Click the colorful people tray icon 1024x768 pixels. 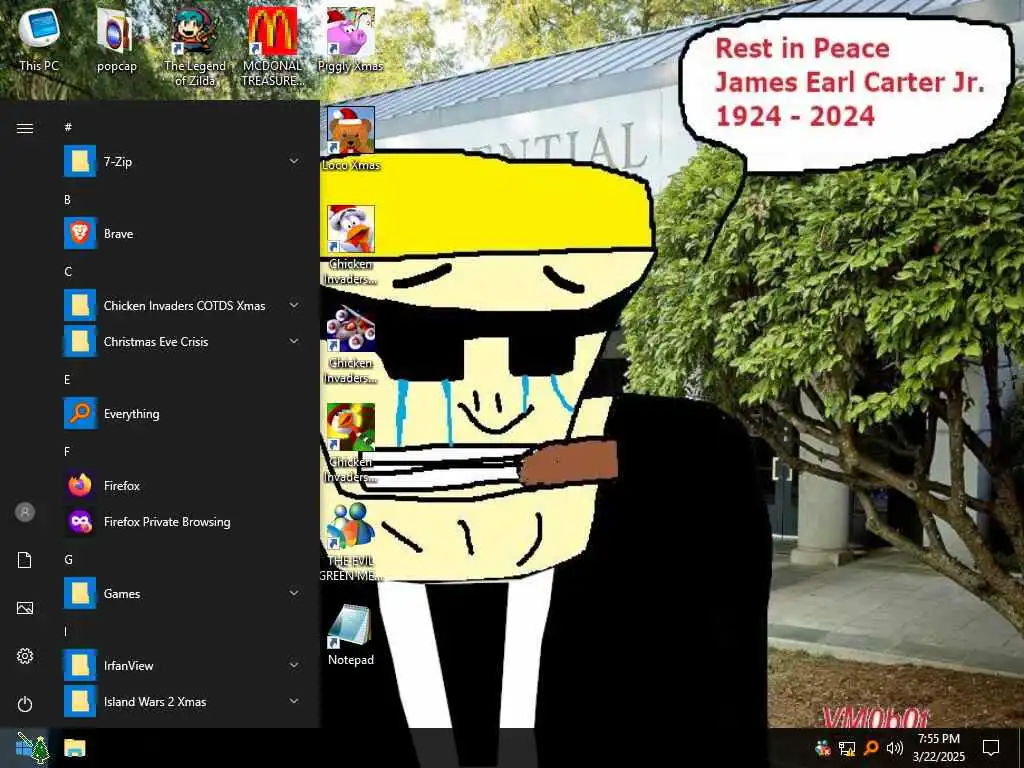(823, 748)
